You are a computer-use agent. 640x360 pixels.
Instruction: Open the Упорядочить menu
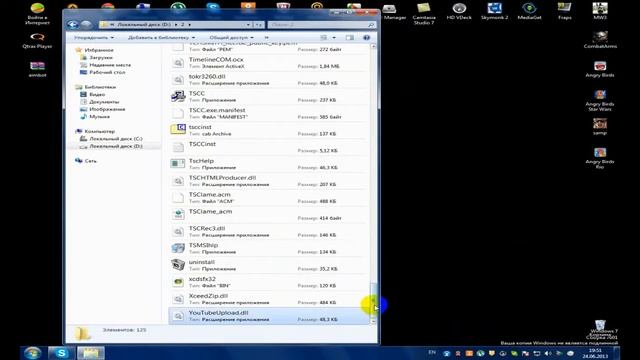94,38
